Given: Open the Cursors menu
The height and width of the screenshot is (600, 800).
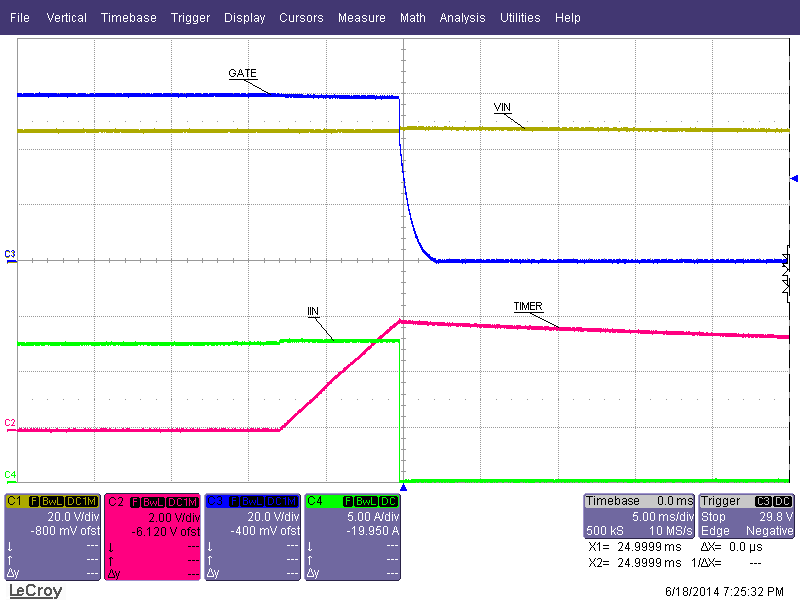Looking at the screenshot, I should pyautogui.click(x=301, y=18).
